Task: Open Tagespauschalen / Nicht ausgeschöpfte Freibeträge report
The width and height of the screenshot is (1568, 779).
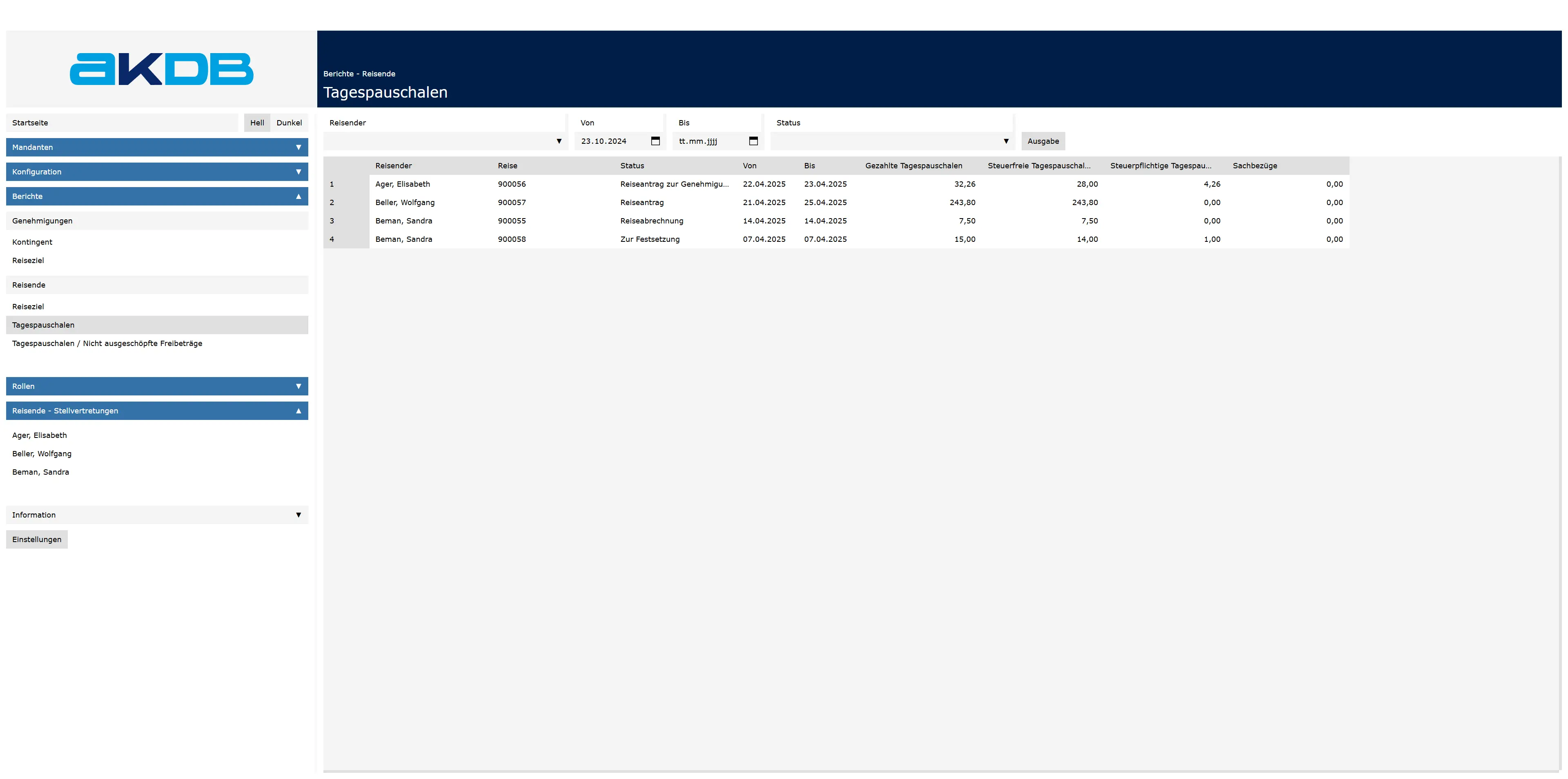Action: 107,344
